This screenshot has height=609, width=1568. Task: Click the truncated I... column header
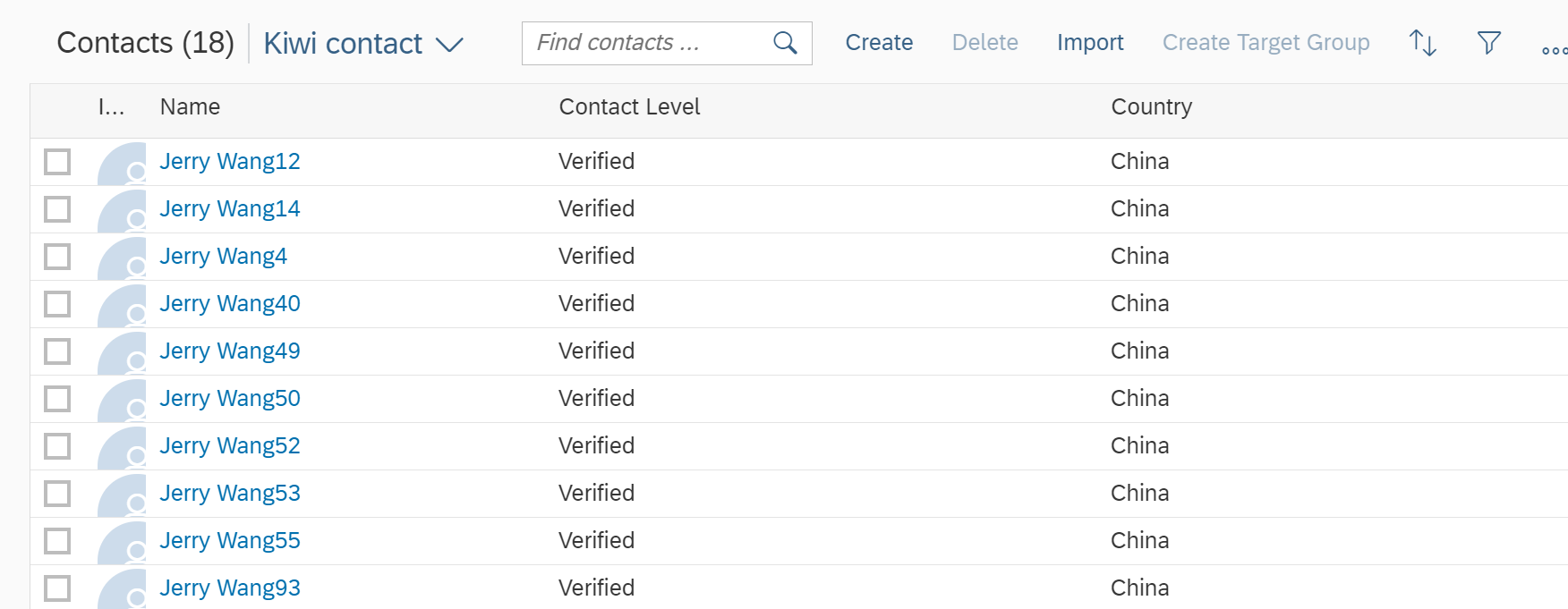[111, 107]
